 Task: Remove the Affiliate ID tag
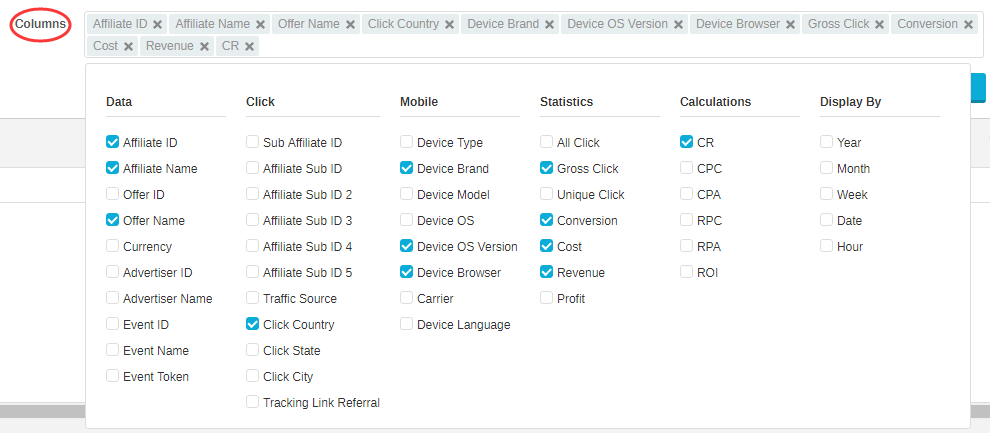[x=158, y=25]
